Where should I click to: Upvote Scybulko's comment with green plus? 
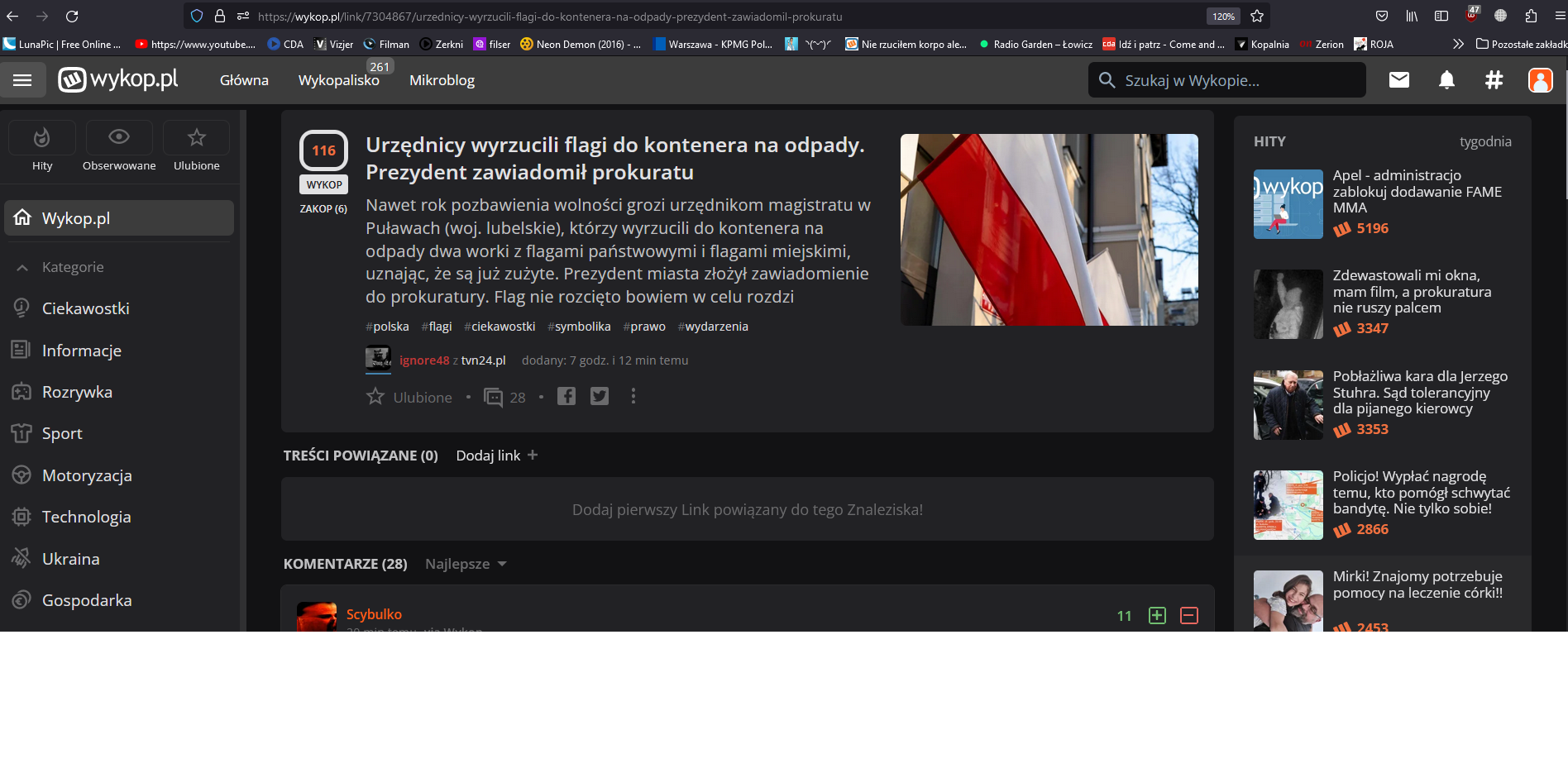tap(1157, 615)
